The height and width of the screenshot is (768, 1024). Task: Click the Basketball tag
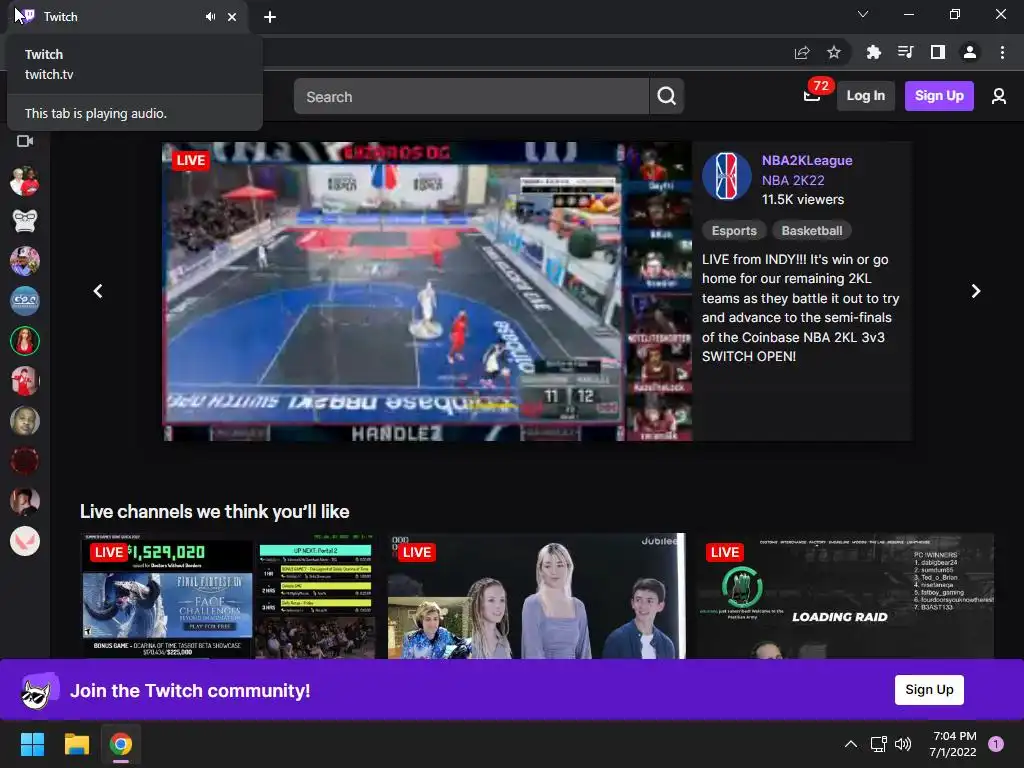pyautogui.click(x=812, y=231)
